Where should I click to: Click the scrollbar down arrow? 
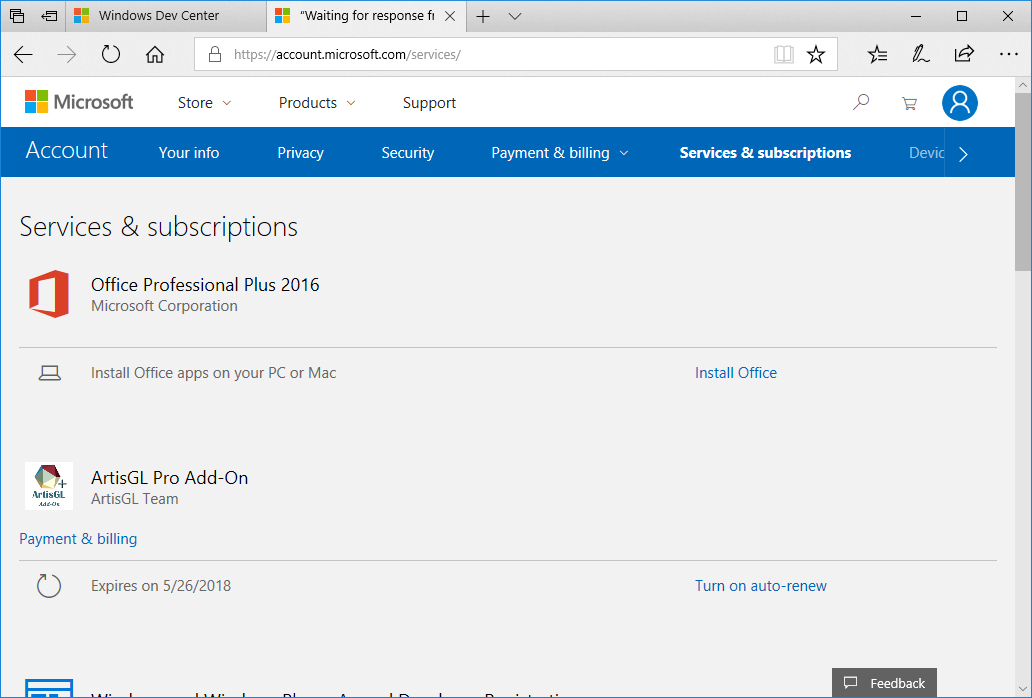click(x=1023, y=689)
